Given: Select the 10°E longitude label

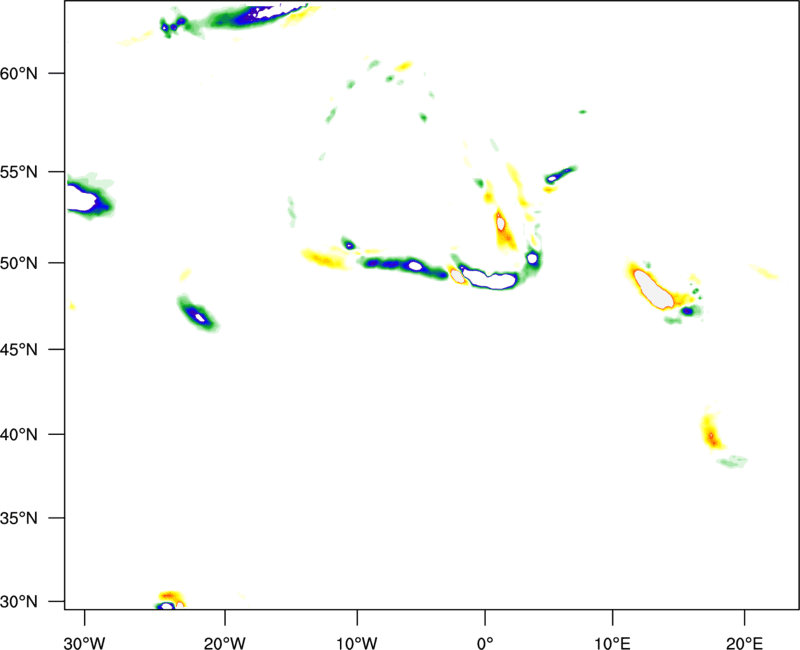Looking at the screenshot, I should [x=612, y=643].
